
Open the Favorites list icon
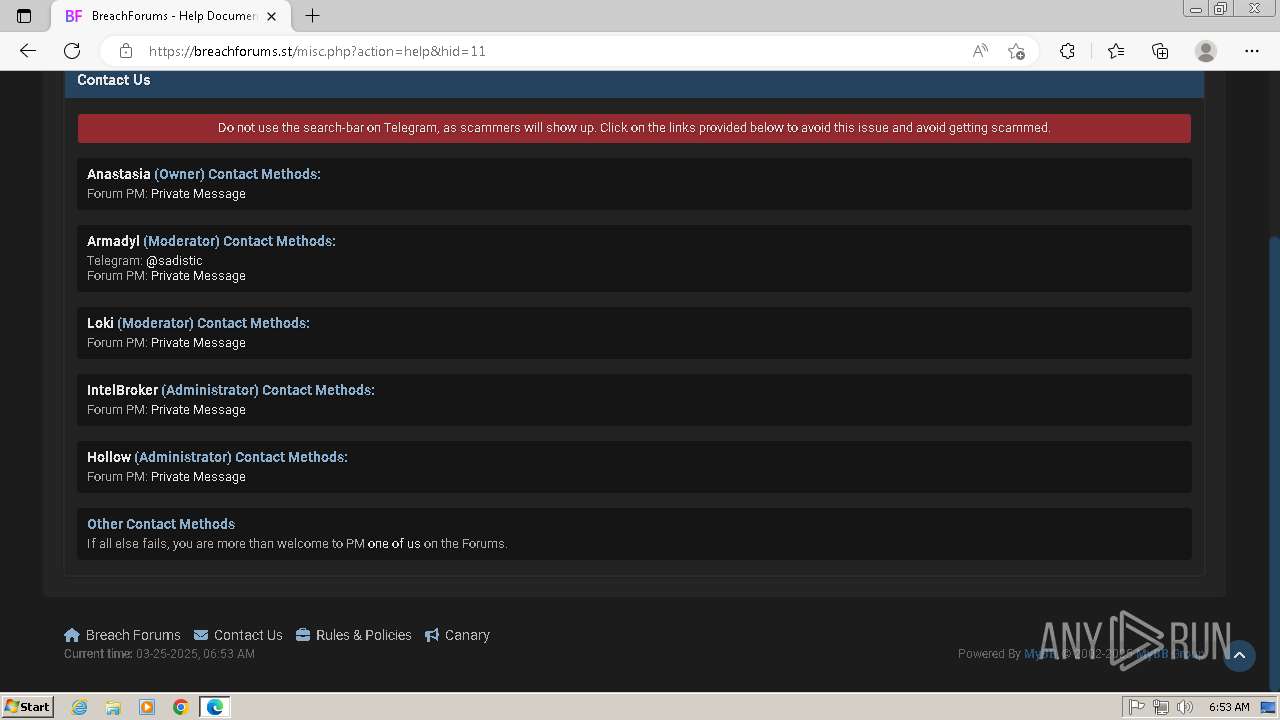pyautogui.click(x=1116, y=51)
